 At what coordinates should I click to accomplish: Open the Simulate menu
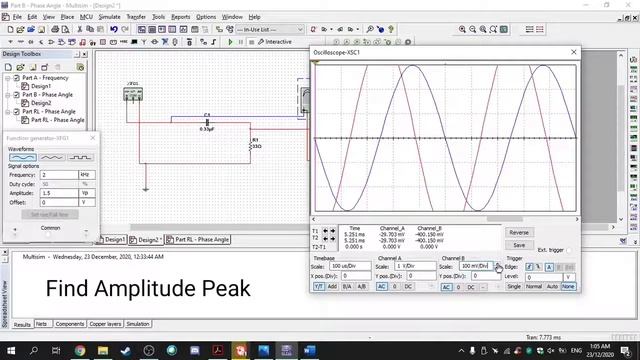click(x=109, y=17)
